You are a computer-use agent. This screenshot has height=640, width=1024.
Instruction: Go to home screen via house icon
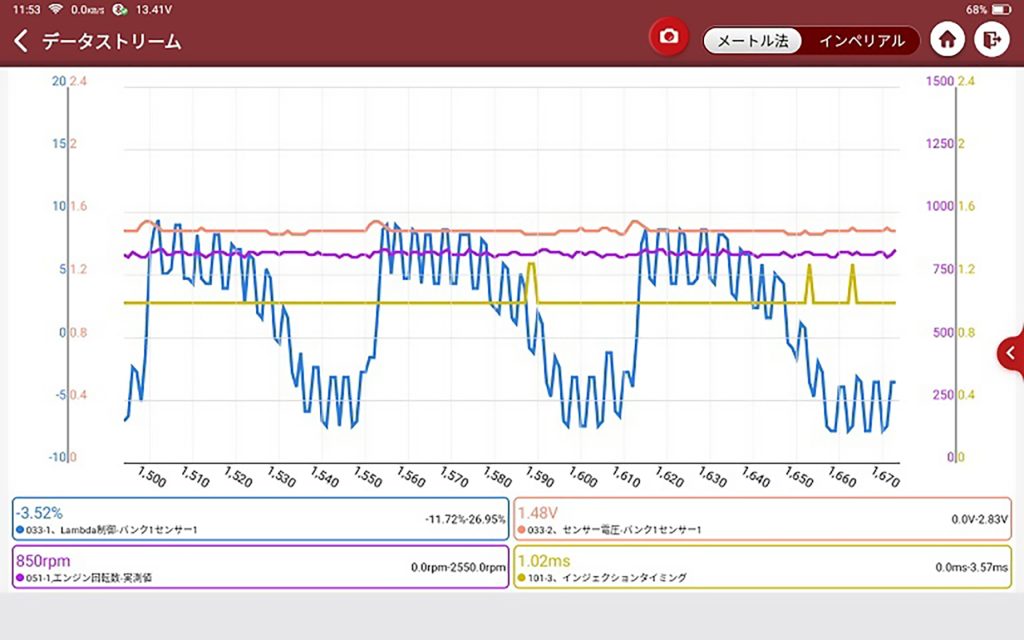coord(947,40)
